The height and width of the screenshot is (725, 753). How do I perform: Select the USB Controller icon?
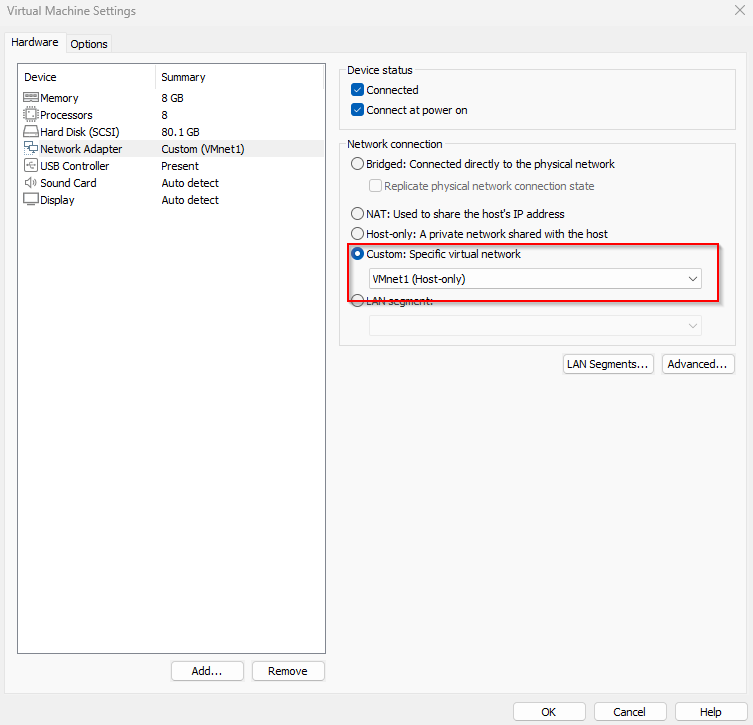[30, 166]
